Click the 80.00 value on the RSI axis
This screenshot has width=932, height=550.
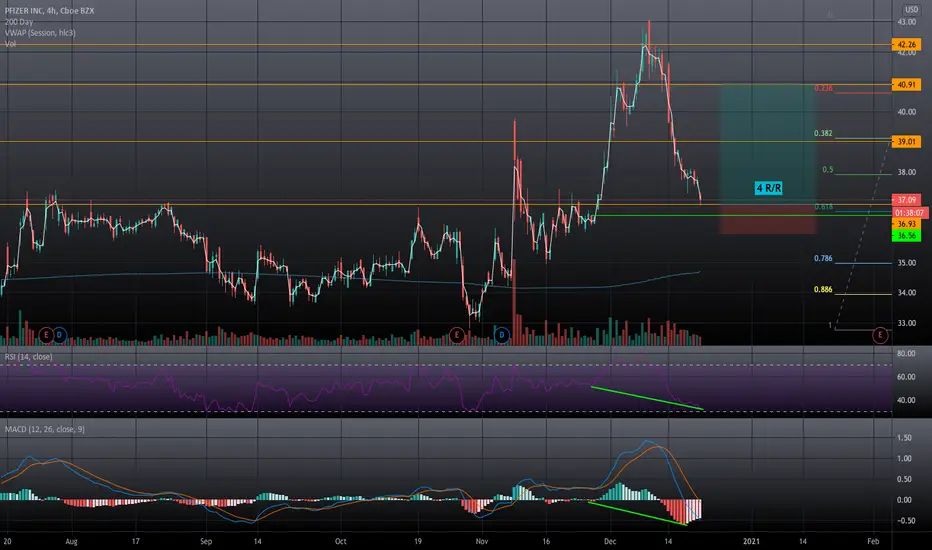[x=906, y=353]
